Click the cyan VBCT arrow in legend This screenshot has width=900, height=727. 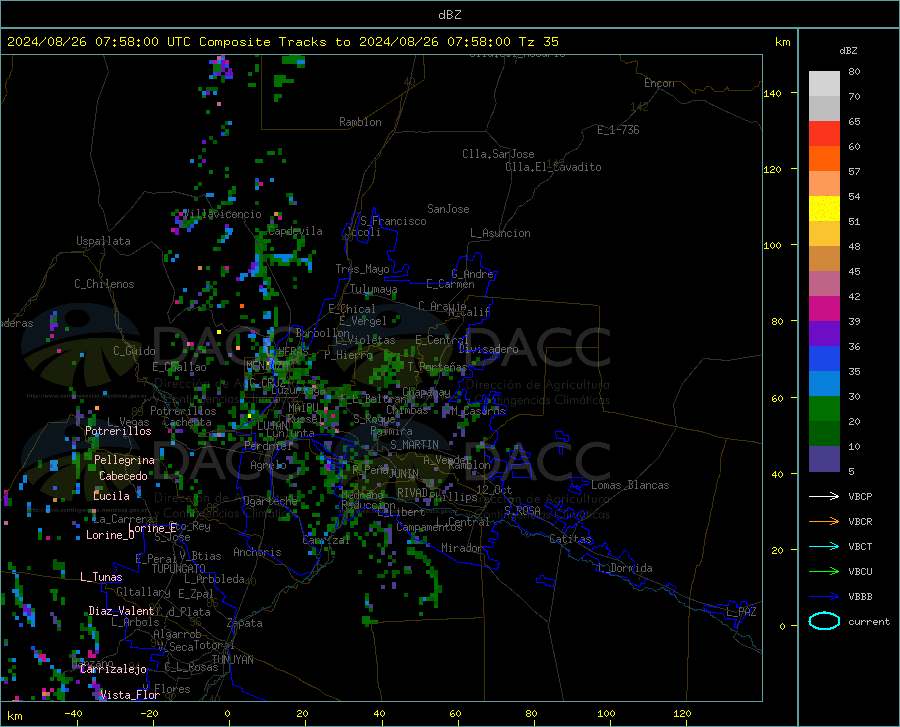click(824, 546)
